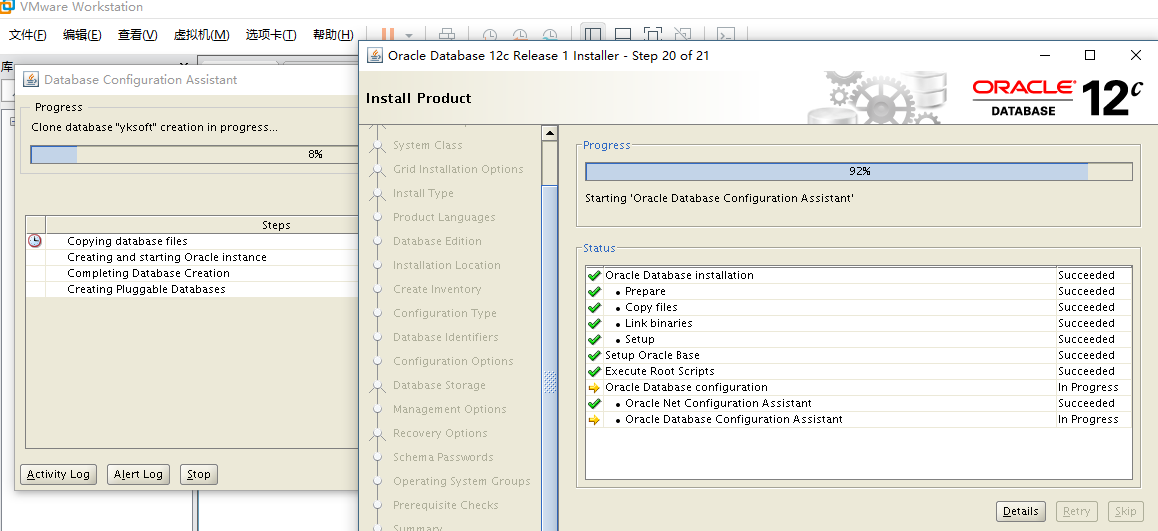Expand the dropdown arrow beside pause button

tap(408, 35)
